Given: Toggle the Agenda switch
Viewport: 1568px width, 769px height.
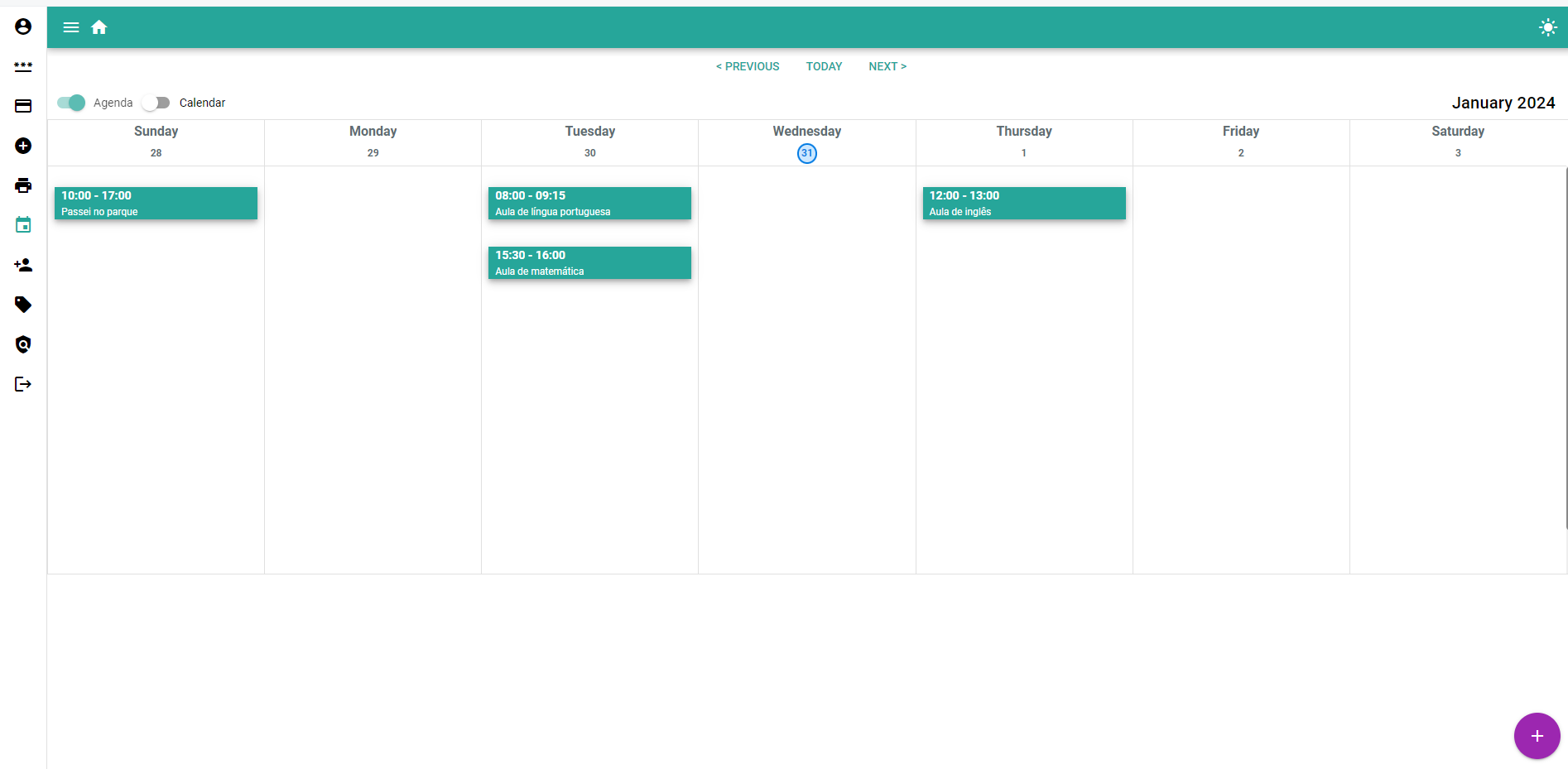Looking at the screenshot, I should click(71, 103).
